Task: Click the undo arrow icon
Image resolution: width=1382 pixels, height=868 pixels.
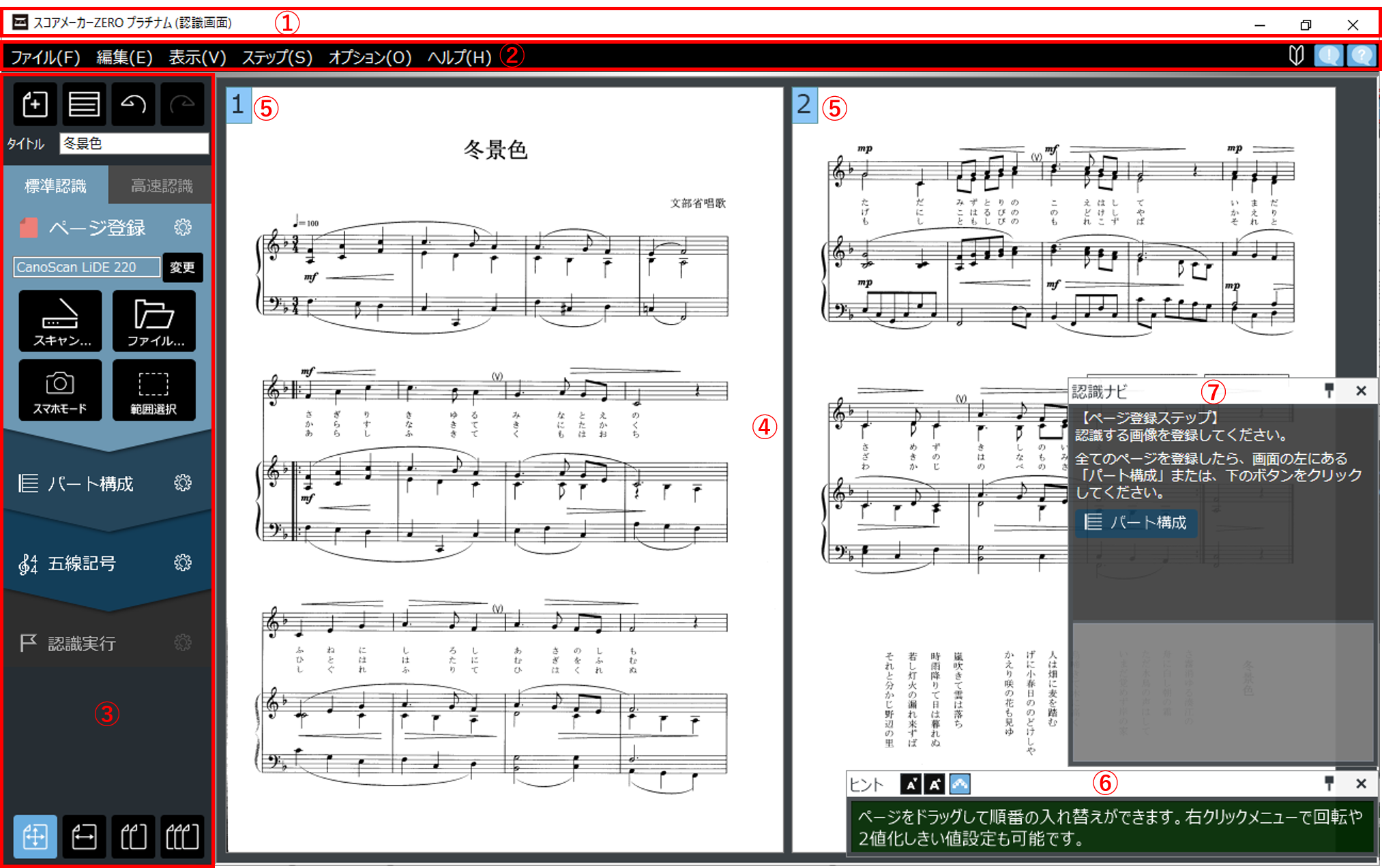Action: 133,104
